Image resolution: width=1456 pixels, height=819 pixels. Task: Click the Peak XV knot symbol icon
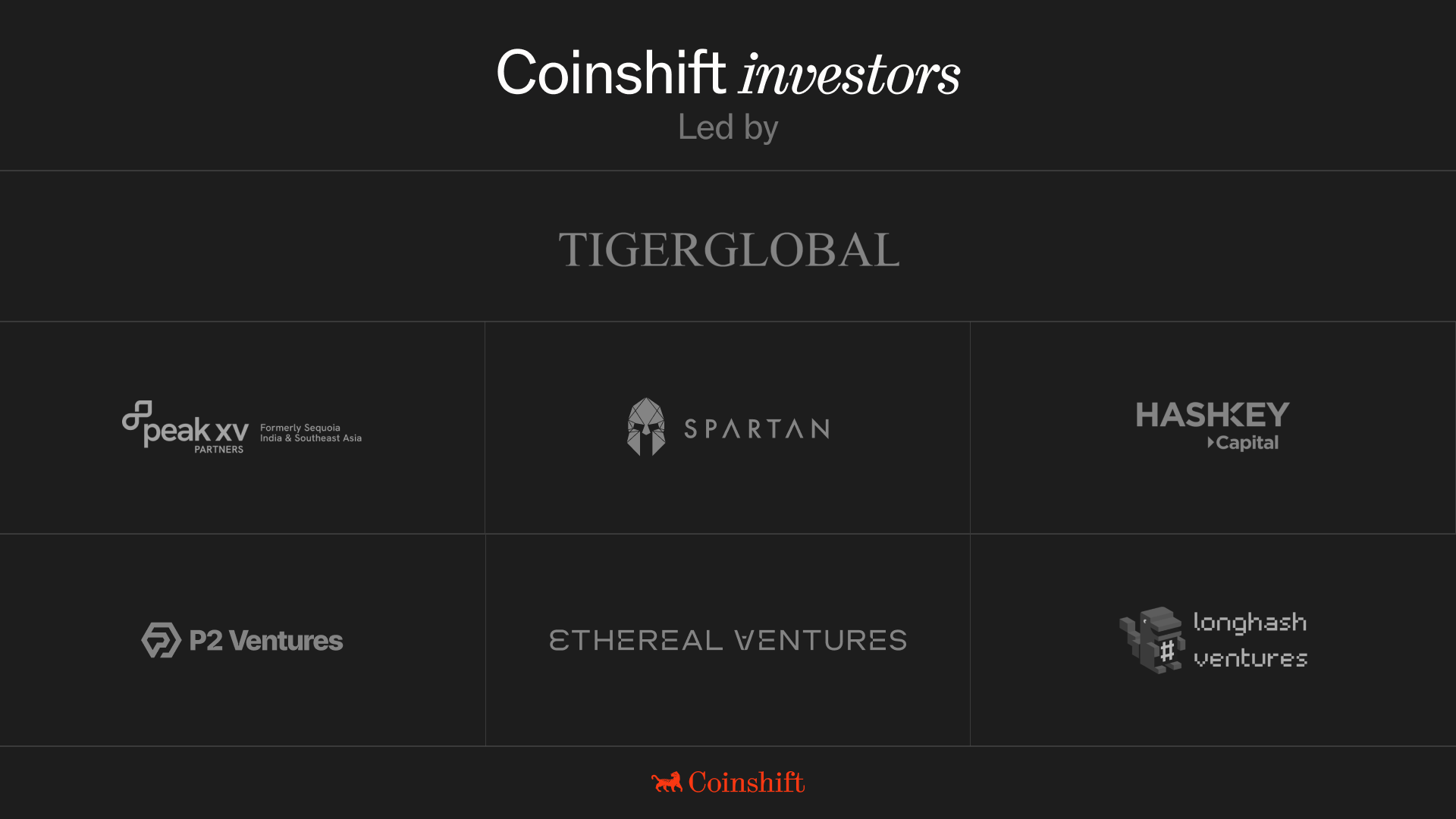137,416
